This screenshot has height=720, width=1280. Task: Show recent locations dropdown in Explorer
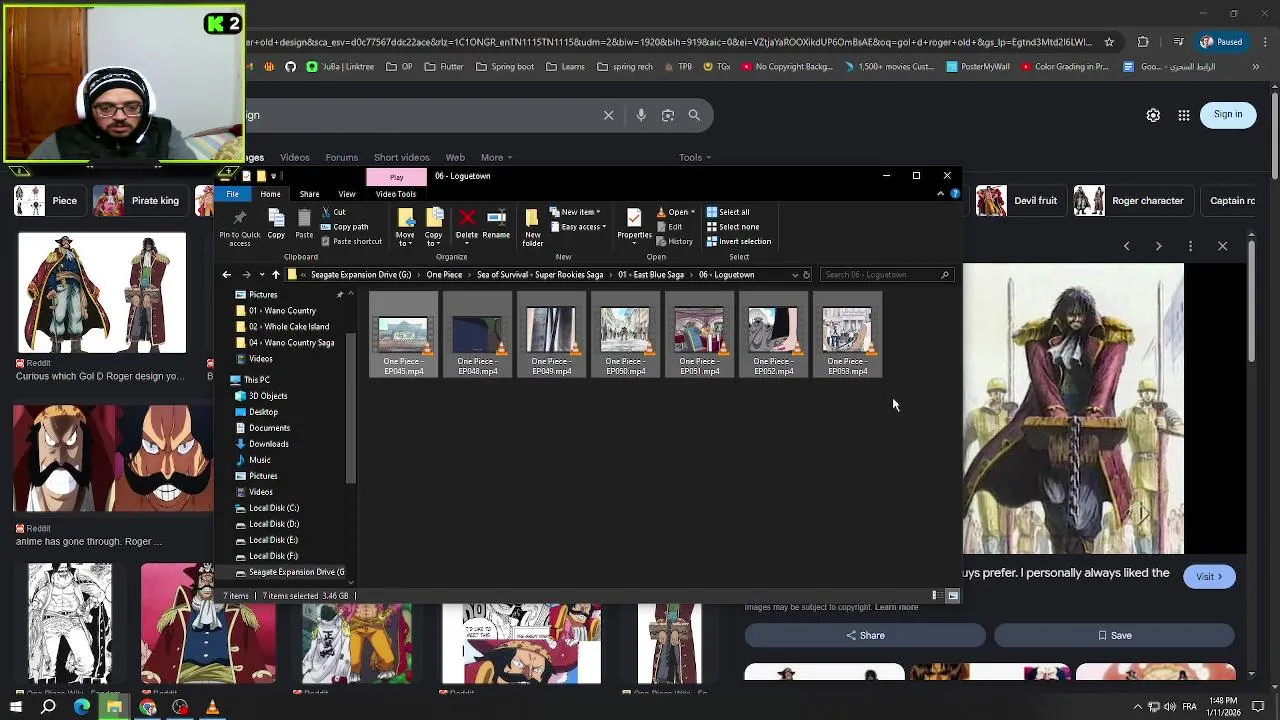[262, 275]
